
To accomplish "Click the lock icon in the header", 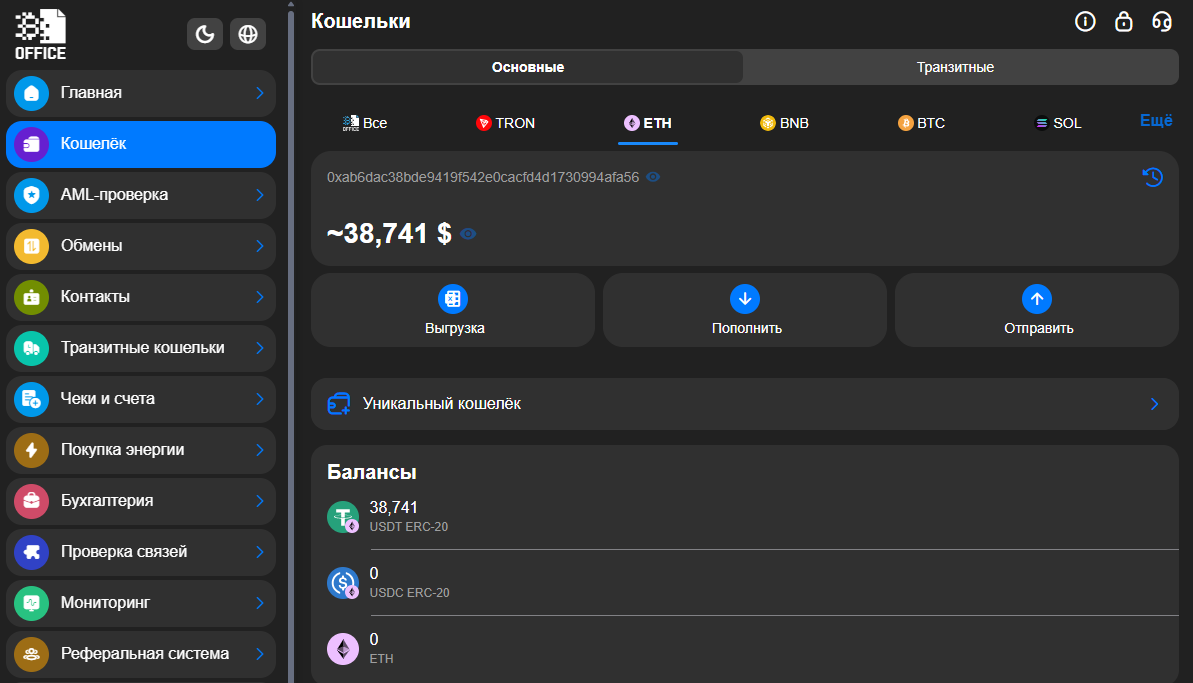I will pyautogui.click(x=1123, y=20).
